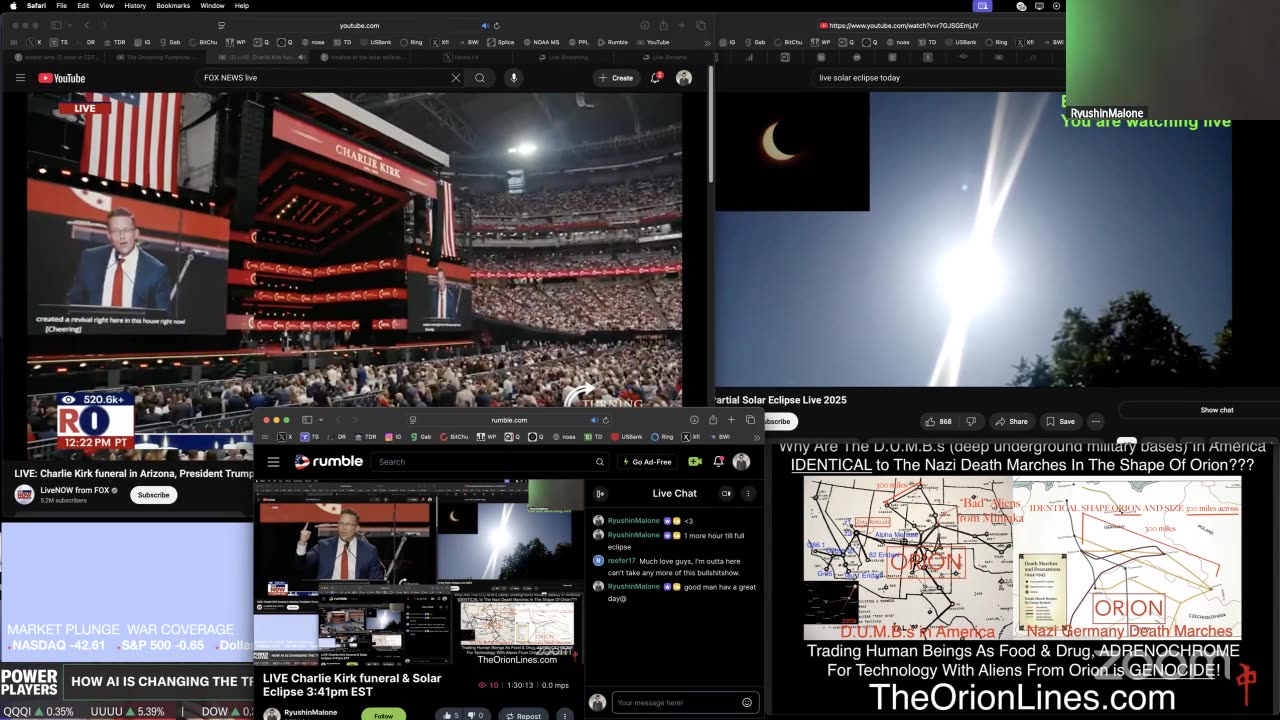
Task: Open the YouTube hamburger guide menu
Action: (x=19, y=78)
